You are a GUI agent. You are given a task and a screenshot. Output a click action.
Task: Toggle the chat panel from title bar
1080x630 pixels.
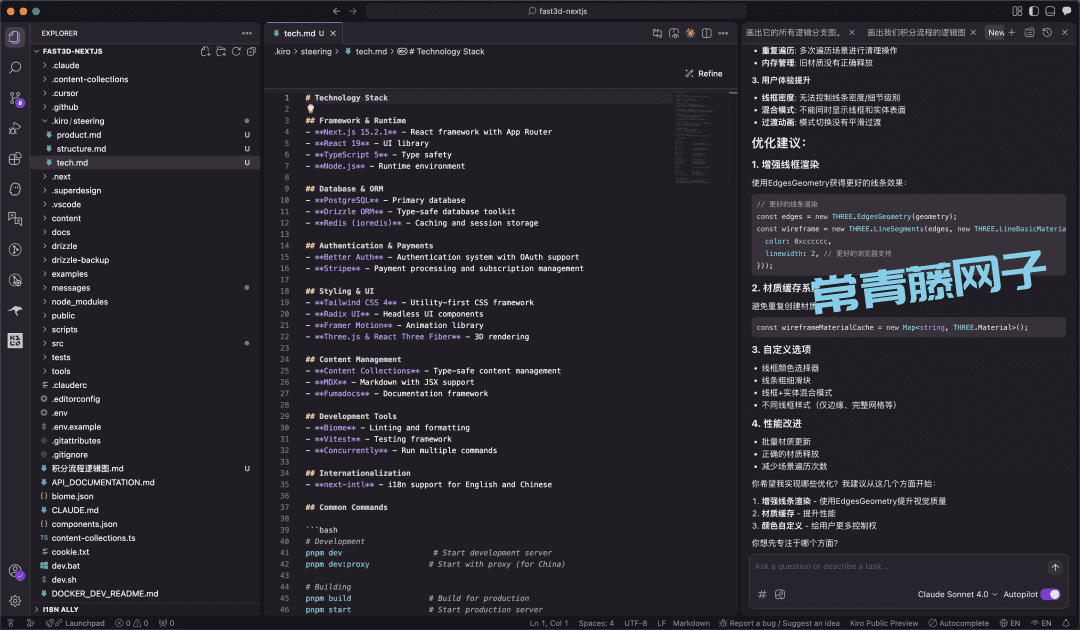(x=1067, y=11)
